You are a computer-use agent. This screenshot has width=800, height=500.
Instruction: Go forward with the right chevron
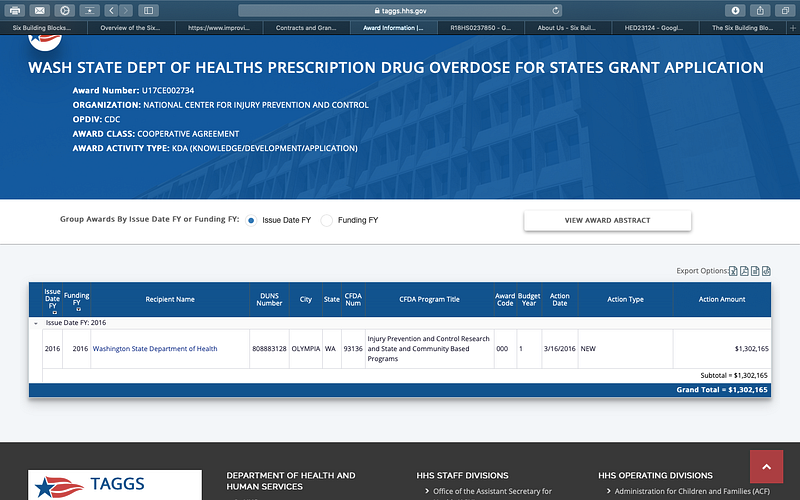126,10
